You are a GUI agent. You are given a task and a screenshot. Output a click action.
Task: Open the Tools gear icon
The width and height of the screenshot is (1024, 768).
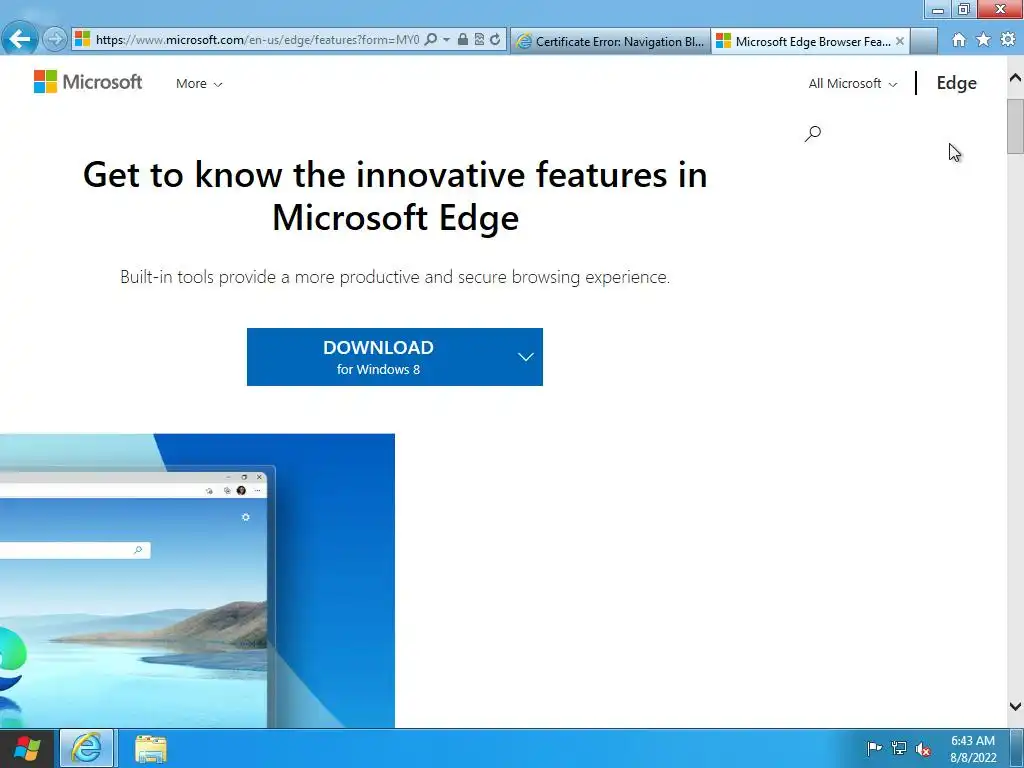pyautogui.click(x=1008, y=40)
